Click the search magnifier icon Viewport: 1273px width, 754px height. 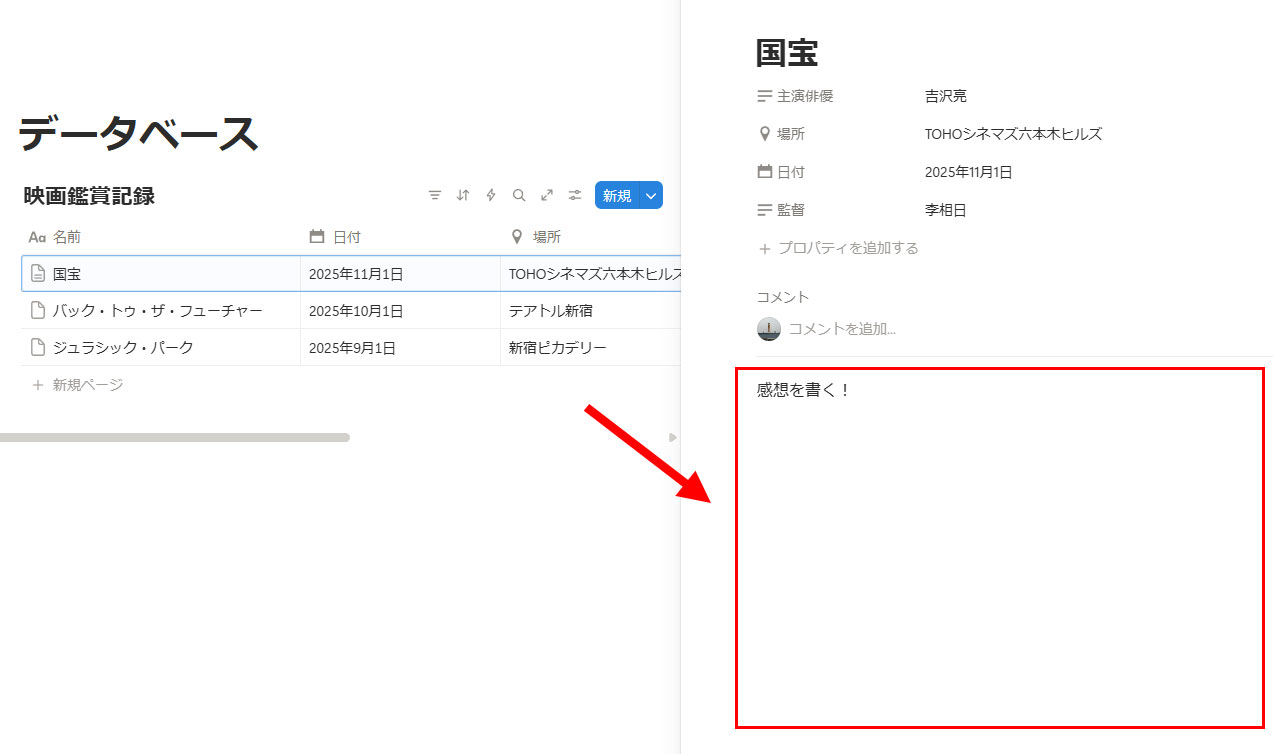pyautogui.click(x=519, y=196)
